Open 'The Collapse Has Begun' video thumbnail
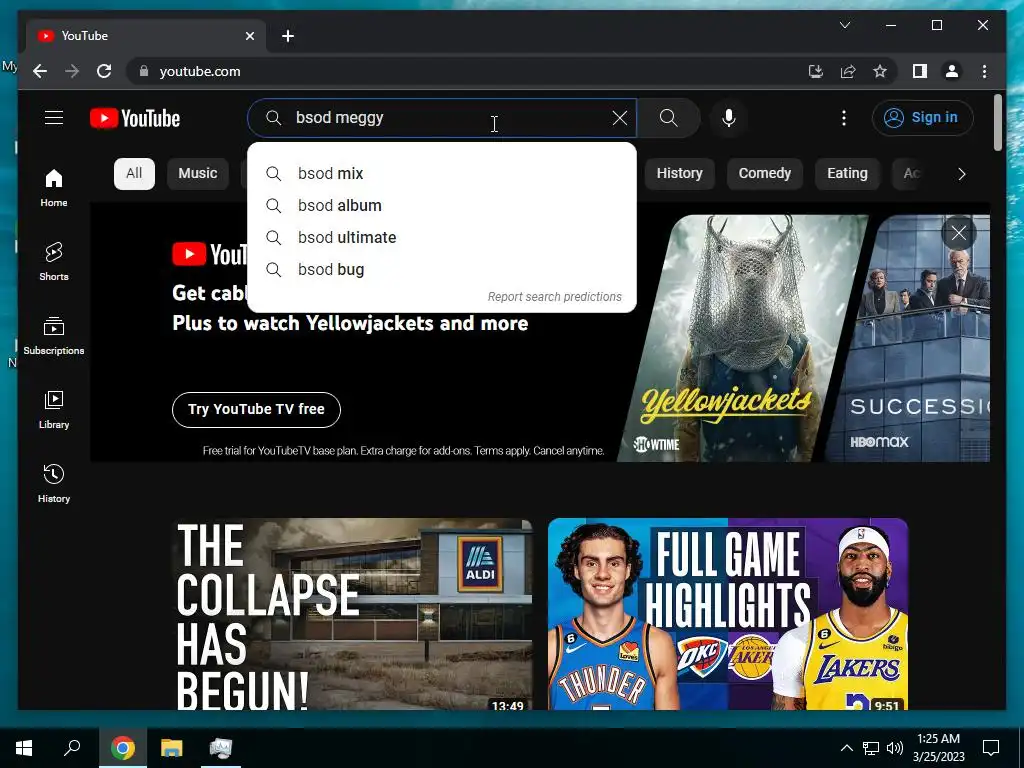 point(353,614)
